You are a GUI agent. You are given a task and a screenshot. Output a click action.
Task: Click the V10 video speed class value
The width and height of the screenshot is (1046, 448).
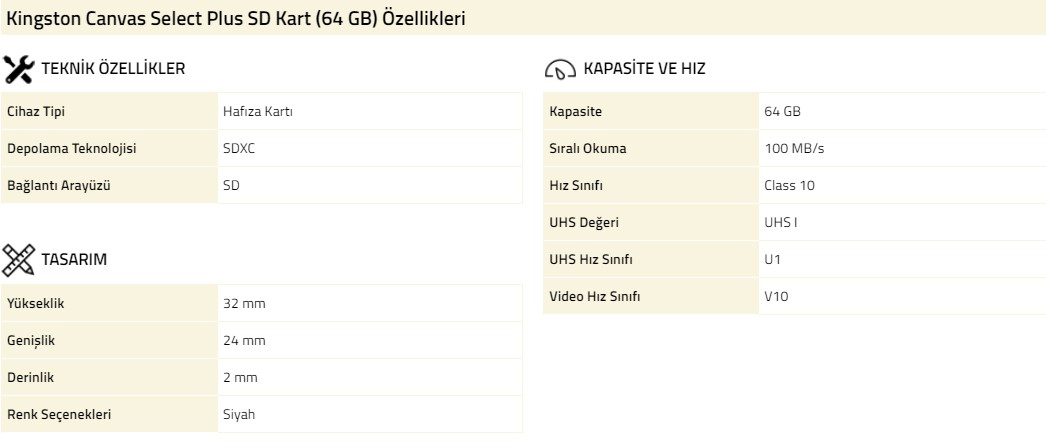pyautogui.click(x=776, y=297)
